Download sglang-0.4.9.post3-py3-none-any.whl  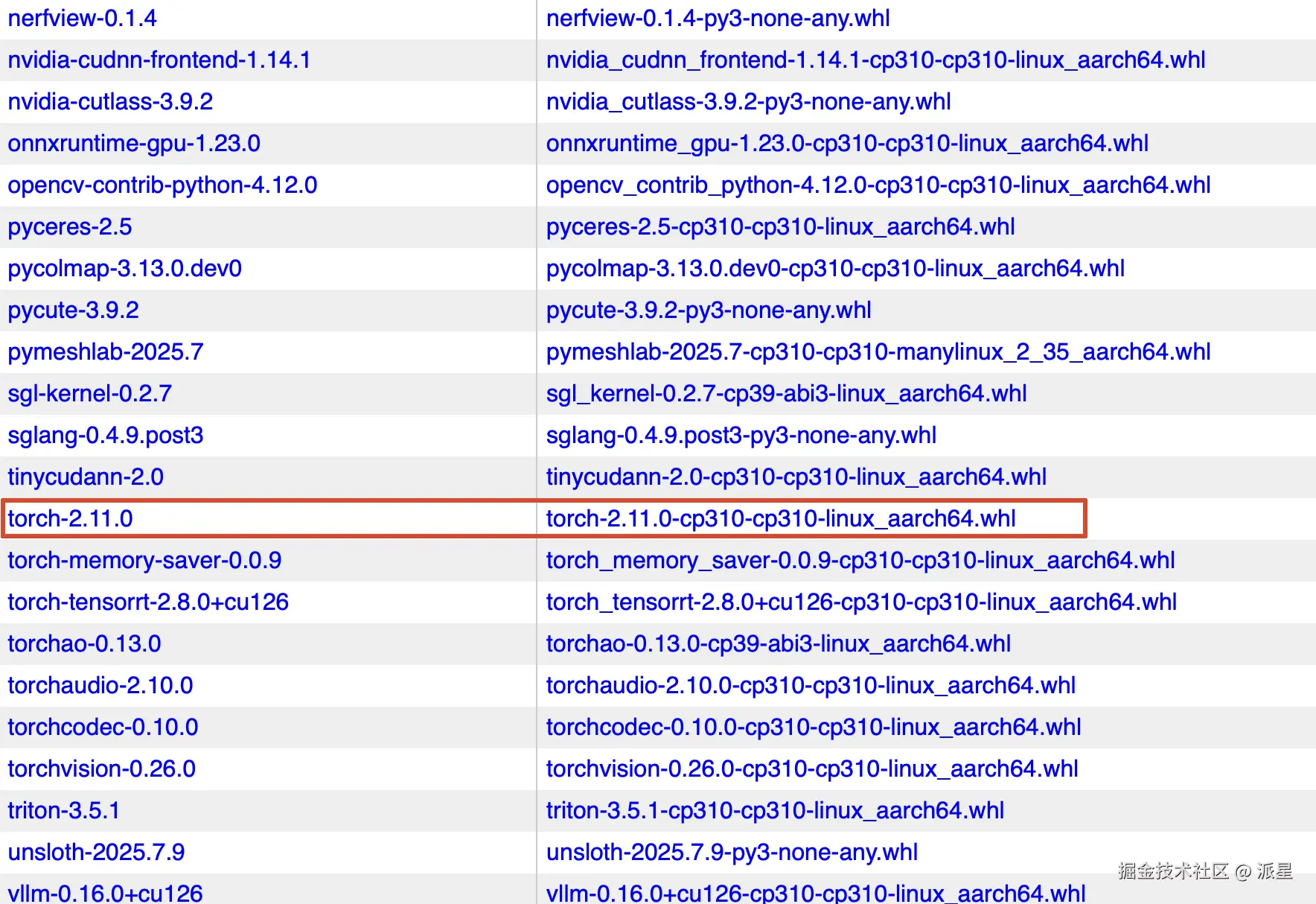pyautogui.click(x=741, y=435)
